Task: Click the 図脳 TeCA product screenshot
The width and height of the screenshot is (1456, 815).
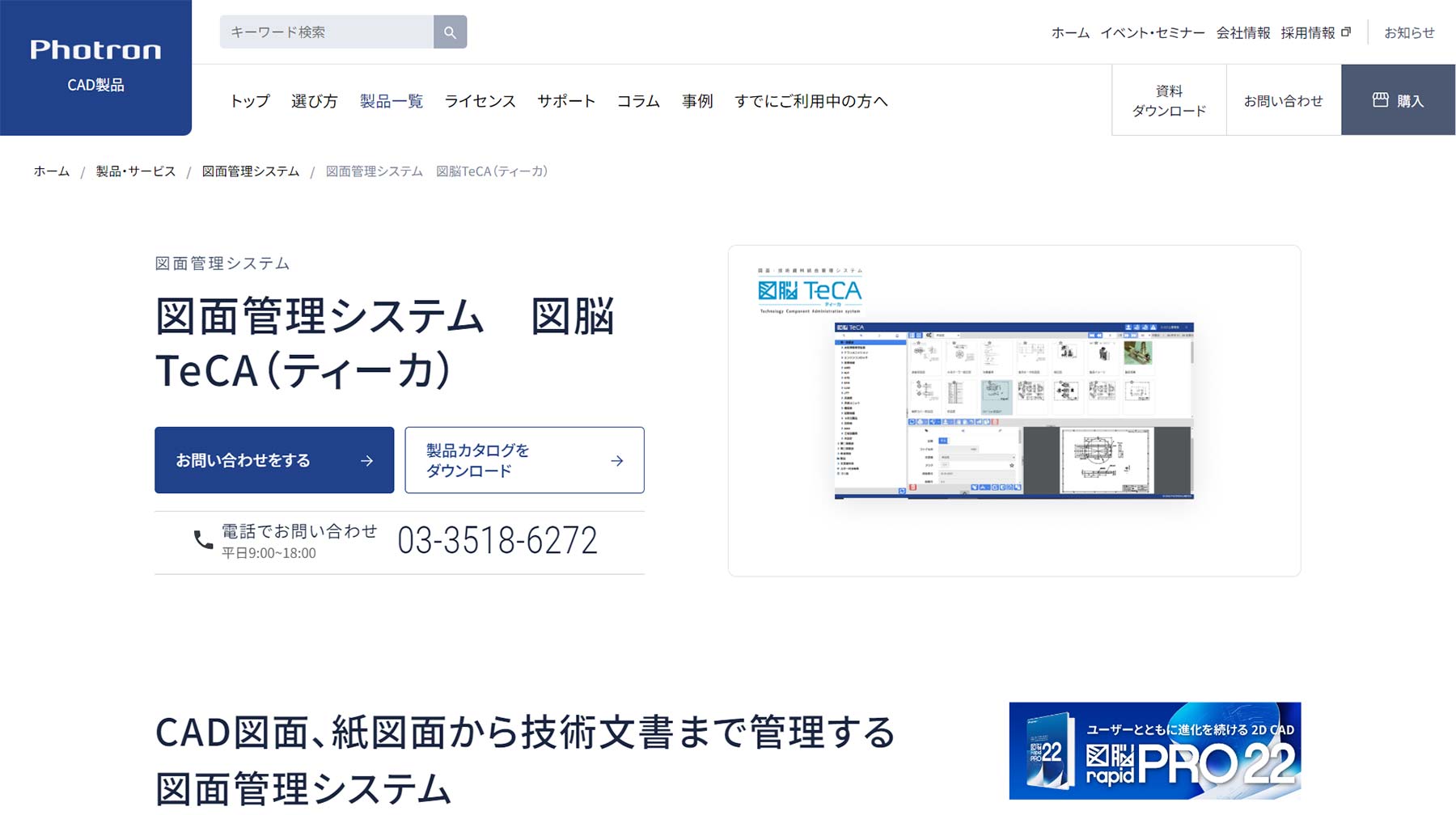Action: coord(1014,411)
